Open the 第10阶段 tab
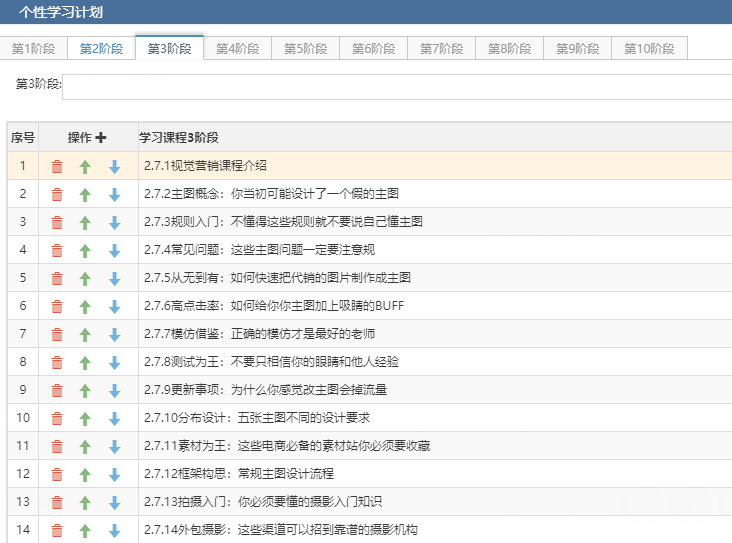Viewport: 732px width, 543px height. [649, 49]
